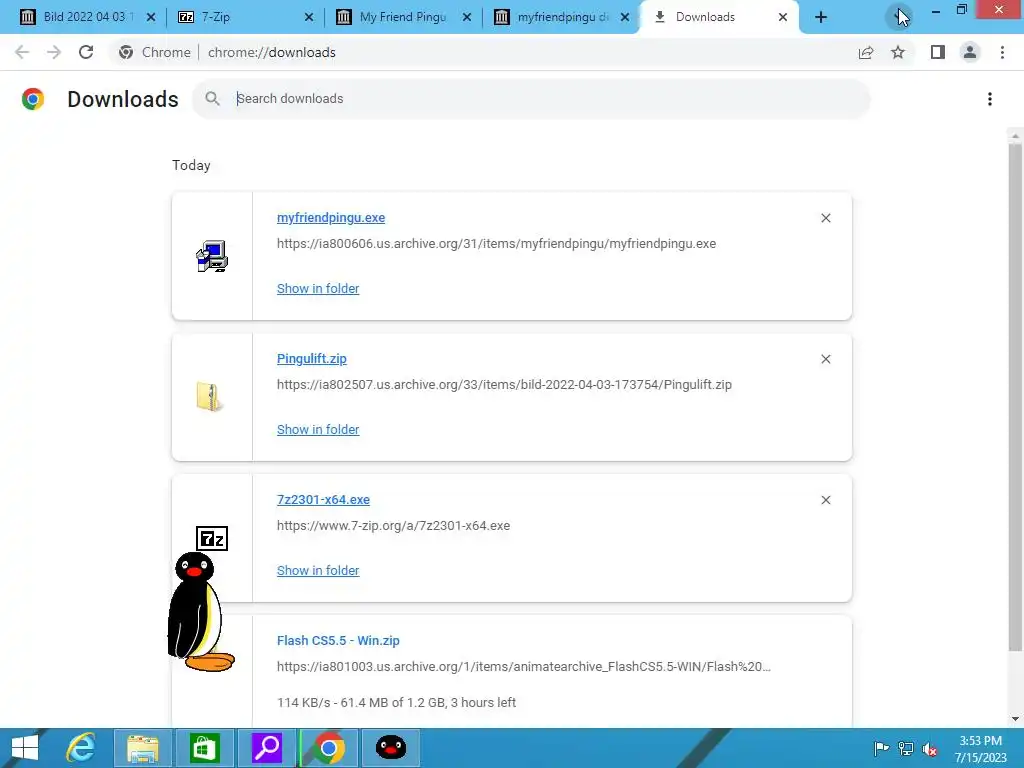Click the Action Center flag tray icon
This screenshot has height=768, width=1024.
(882, 748)
